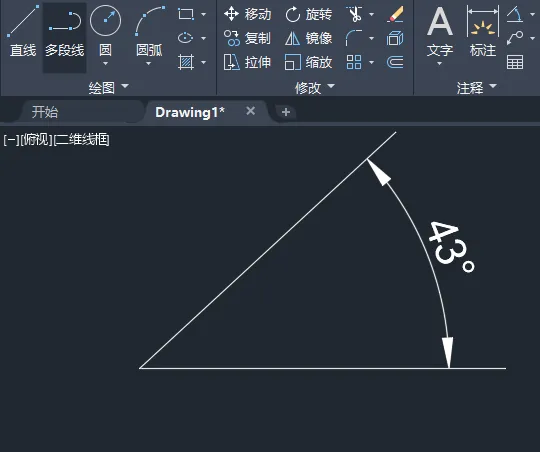Insert a table with table icon
Image resolution: width=540 pixels, height=452 pixels.
point(515,62)
